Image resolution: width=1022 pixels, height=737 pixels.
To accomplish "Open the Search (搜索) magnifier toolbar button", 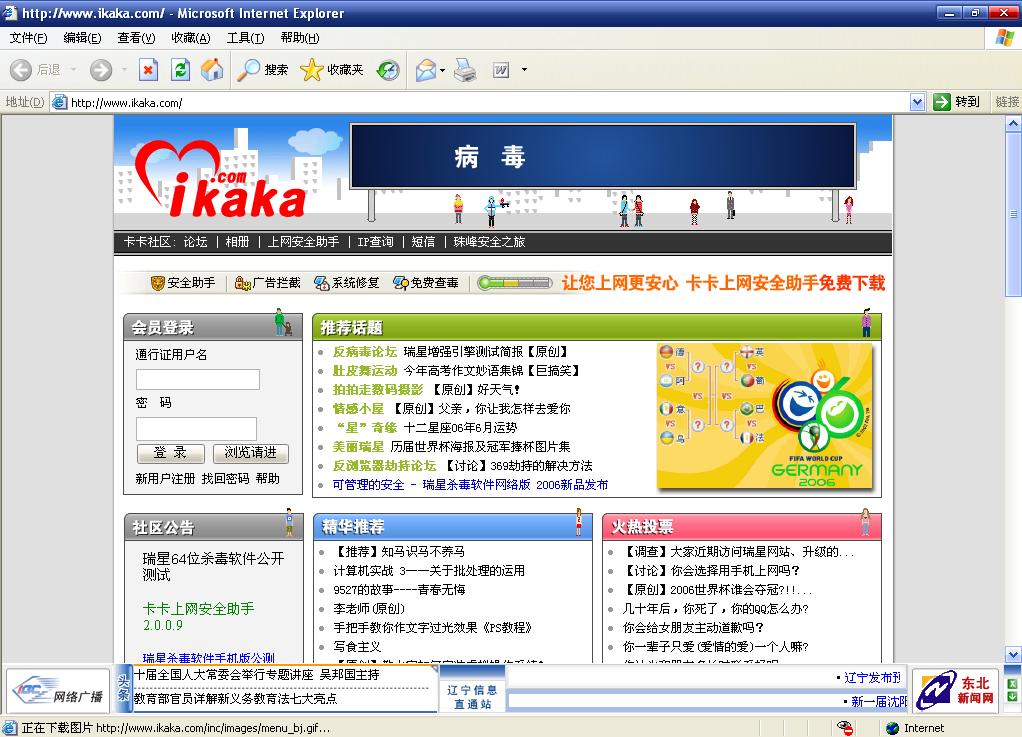I will tap(262, 70).
